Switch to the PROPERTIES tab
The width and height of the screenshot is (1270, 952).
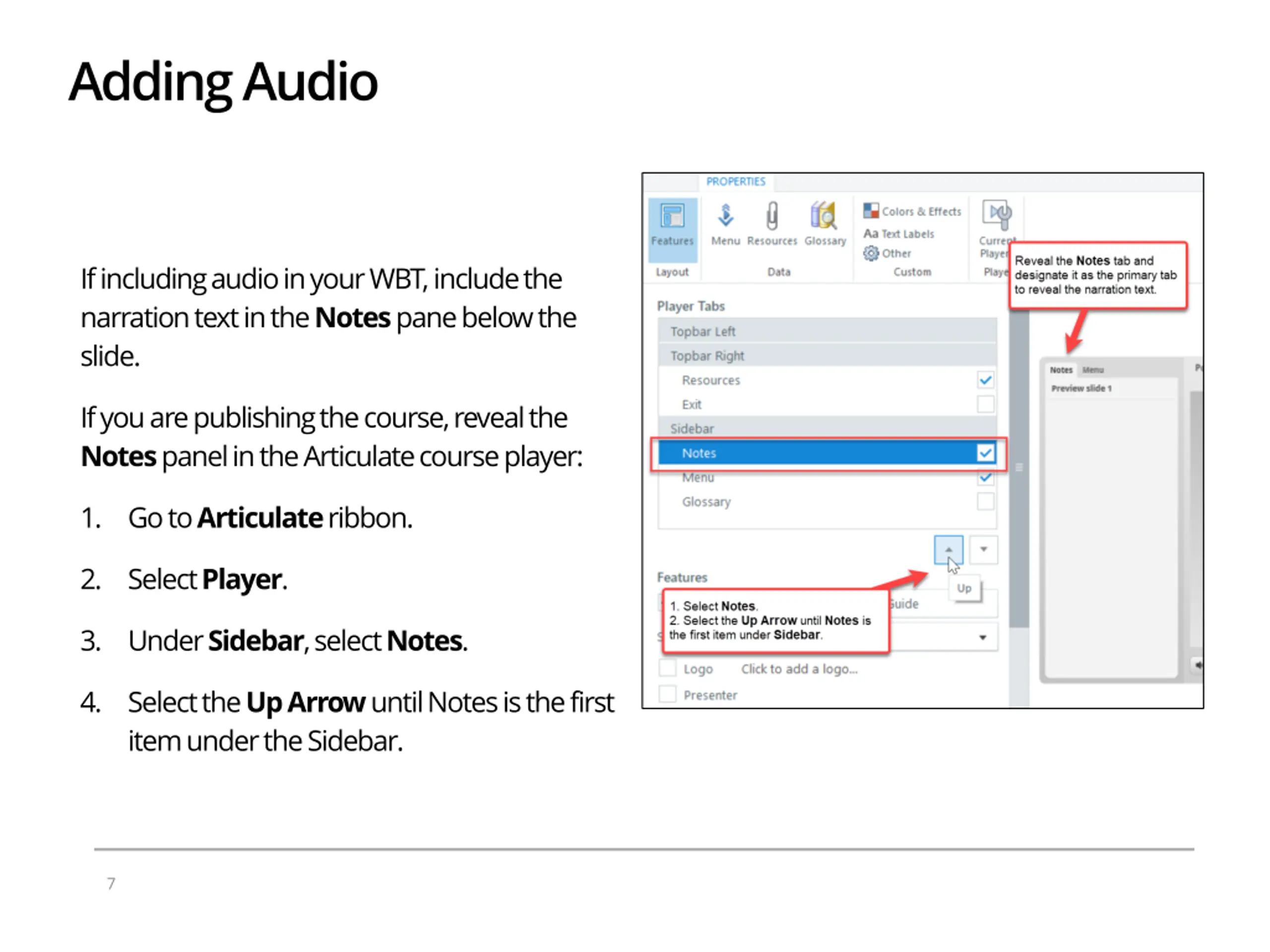(x=736, y=181)
